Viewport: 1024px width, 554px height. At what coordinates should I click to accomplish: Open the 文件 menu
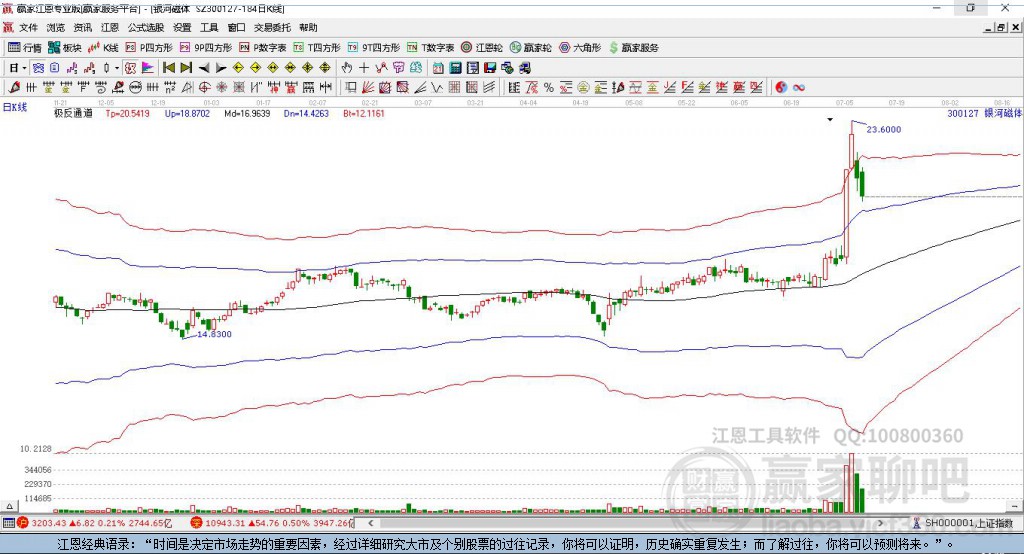click(x=28, y=27)
